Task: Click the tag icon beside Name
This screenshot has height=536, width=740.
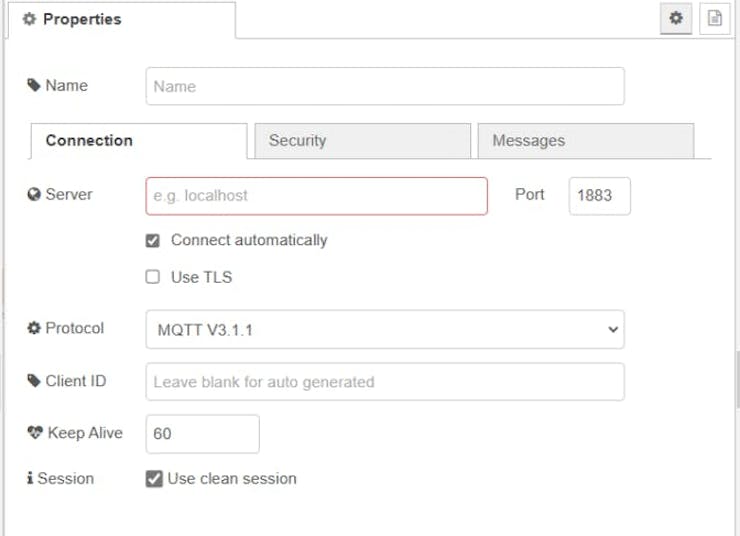Action: coord(34,86)
